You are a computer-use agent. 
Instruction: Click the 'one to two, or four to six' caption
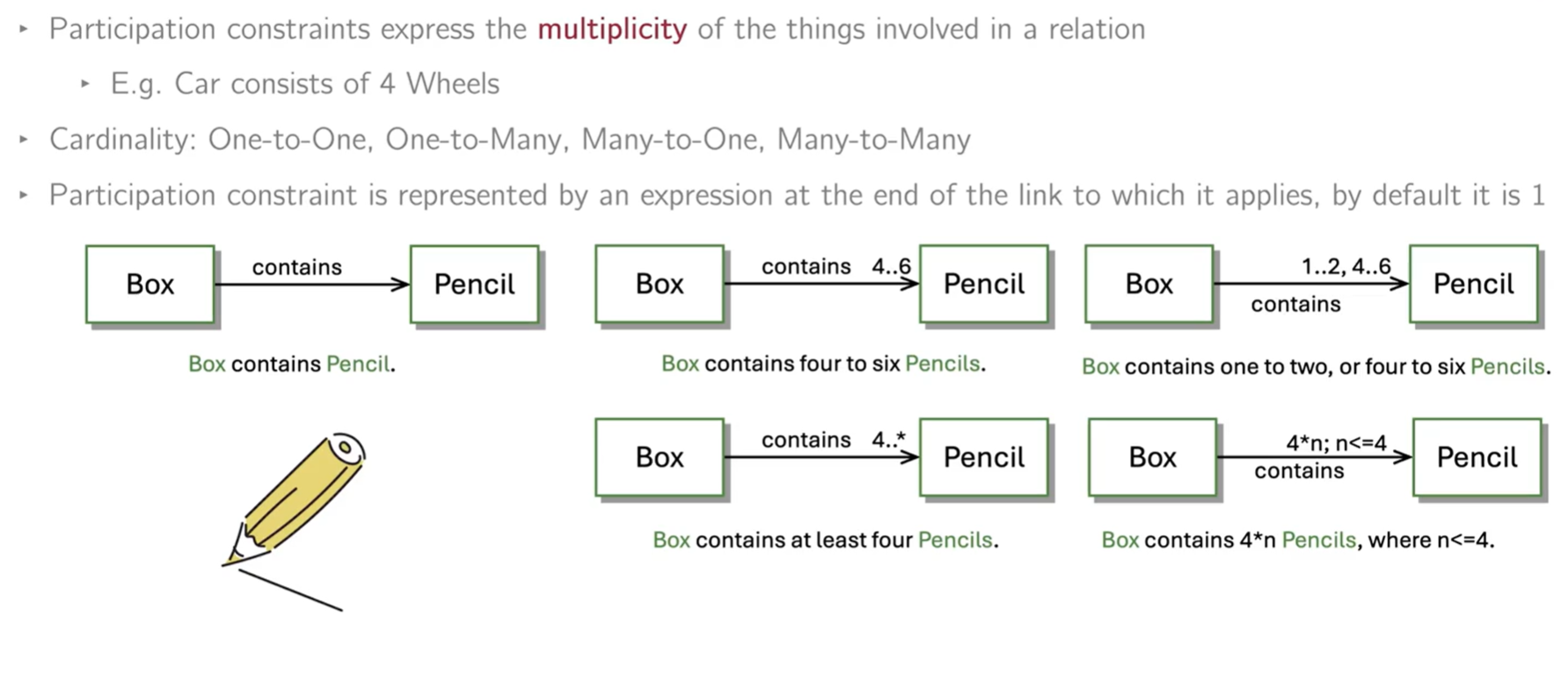tap(1316, 366)
